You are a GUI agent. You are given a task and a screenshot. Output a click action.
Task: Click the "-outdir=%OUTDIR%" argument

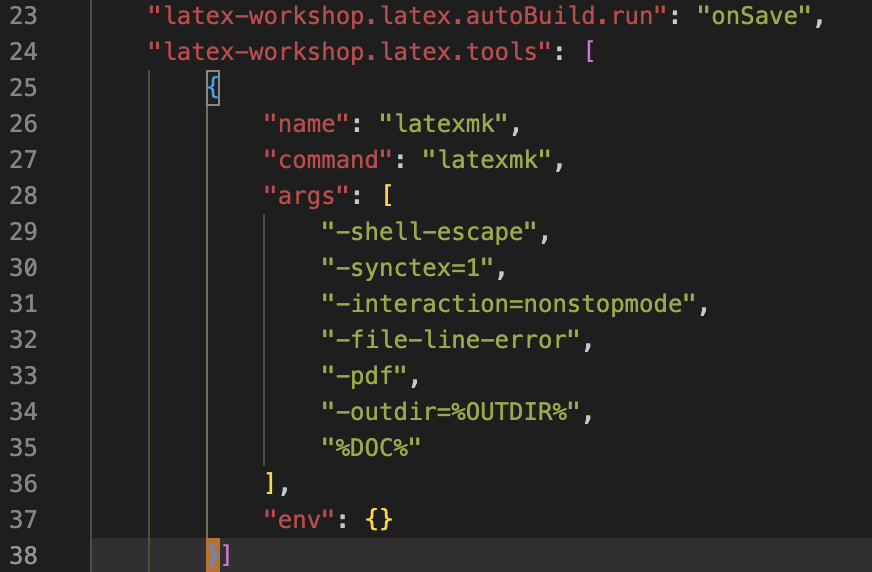[x=450, y=412]
